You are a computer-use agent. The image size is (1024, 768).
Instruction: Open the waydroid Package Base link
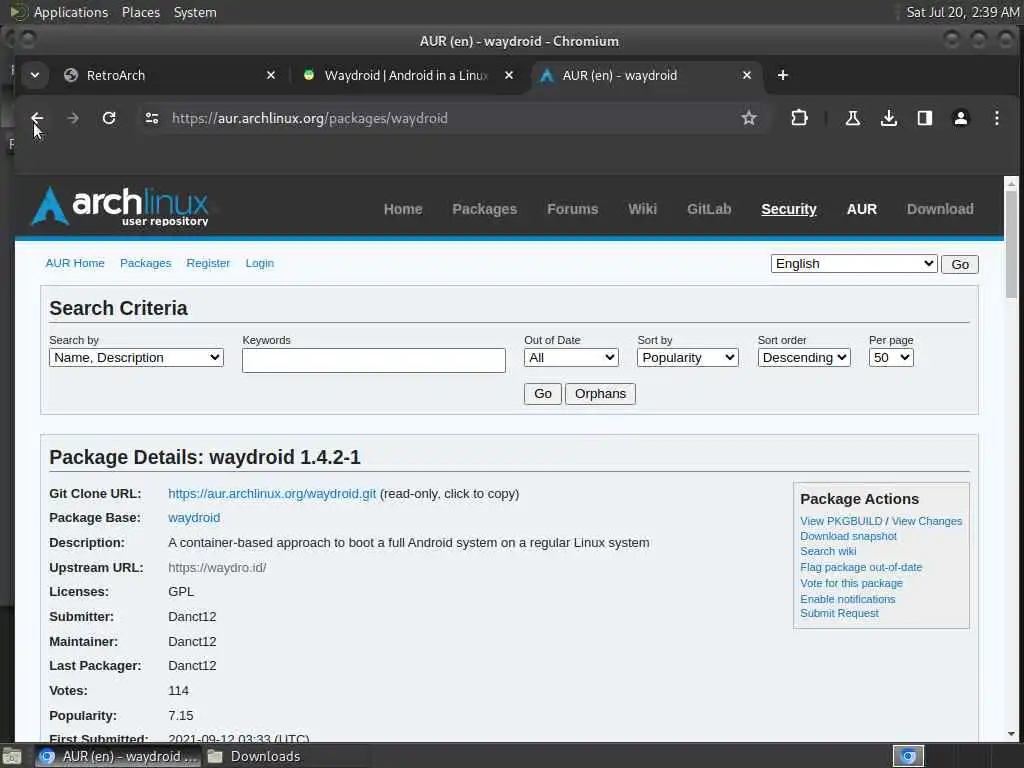(194, 518)
